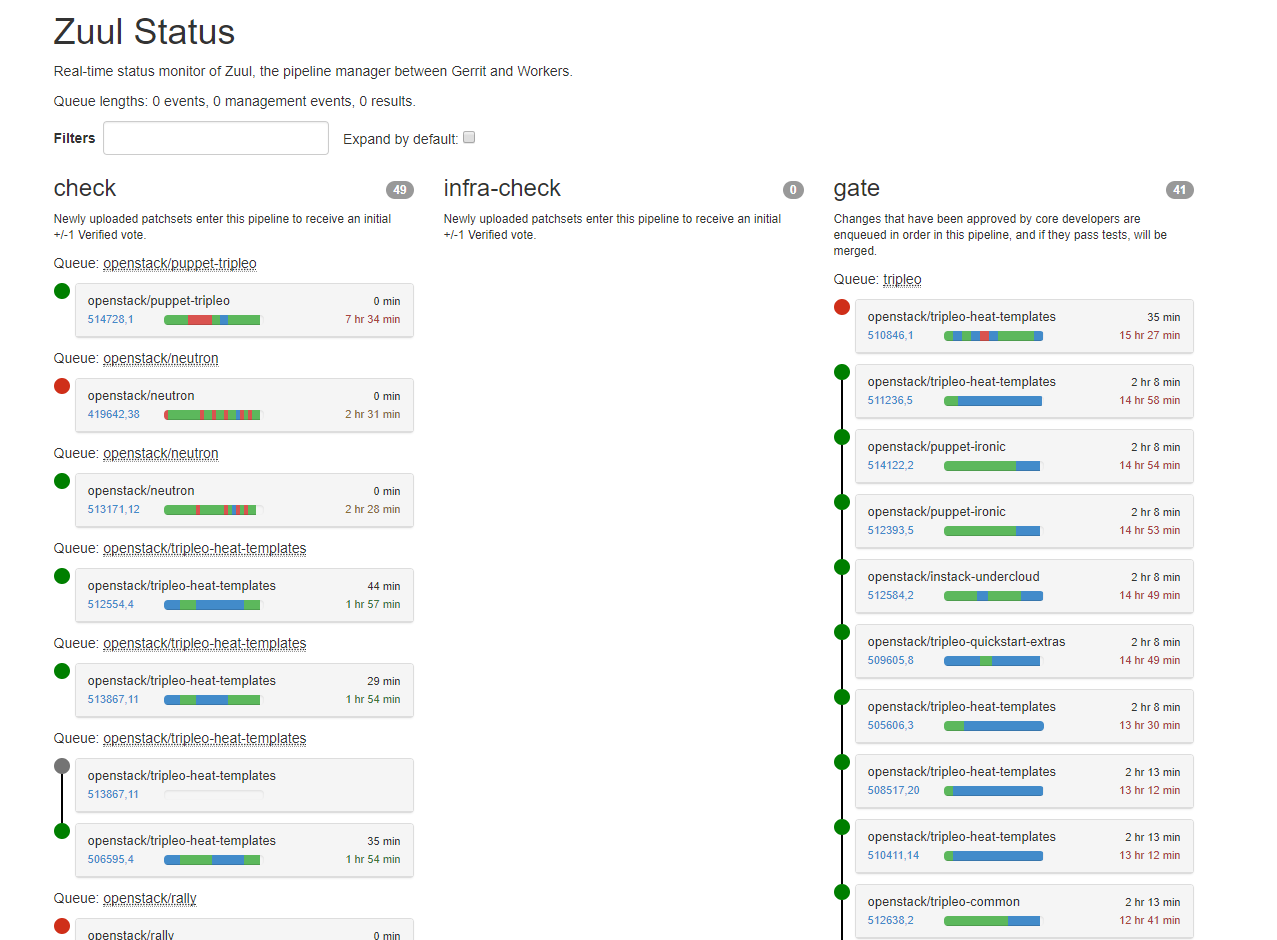Click the '15 hr 27 min' enqueue time
The width and height of the screenshot is (1277, 940).
pyautogui.click(x=1150, y=335)
